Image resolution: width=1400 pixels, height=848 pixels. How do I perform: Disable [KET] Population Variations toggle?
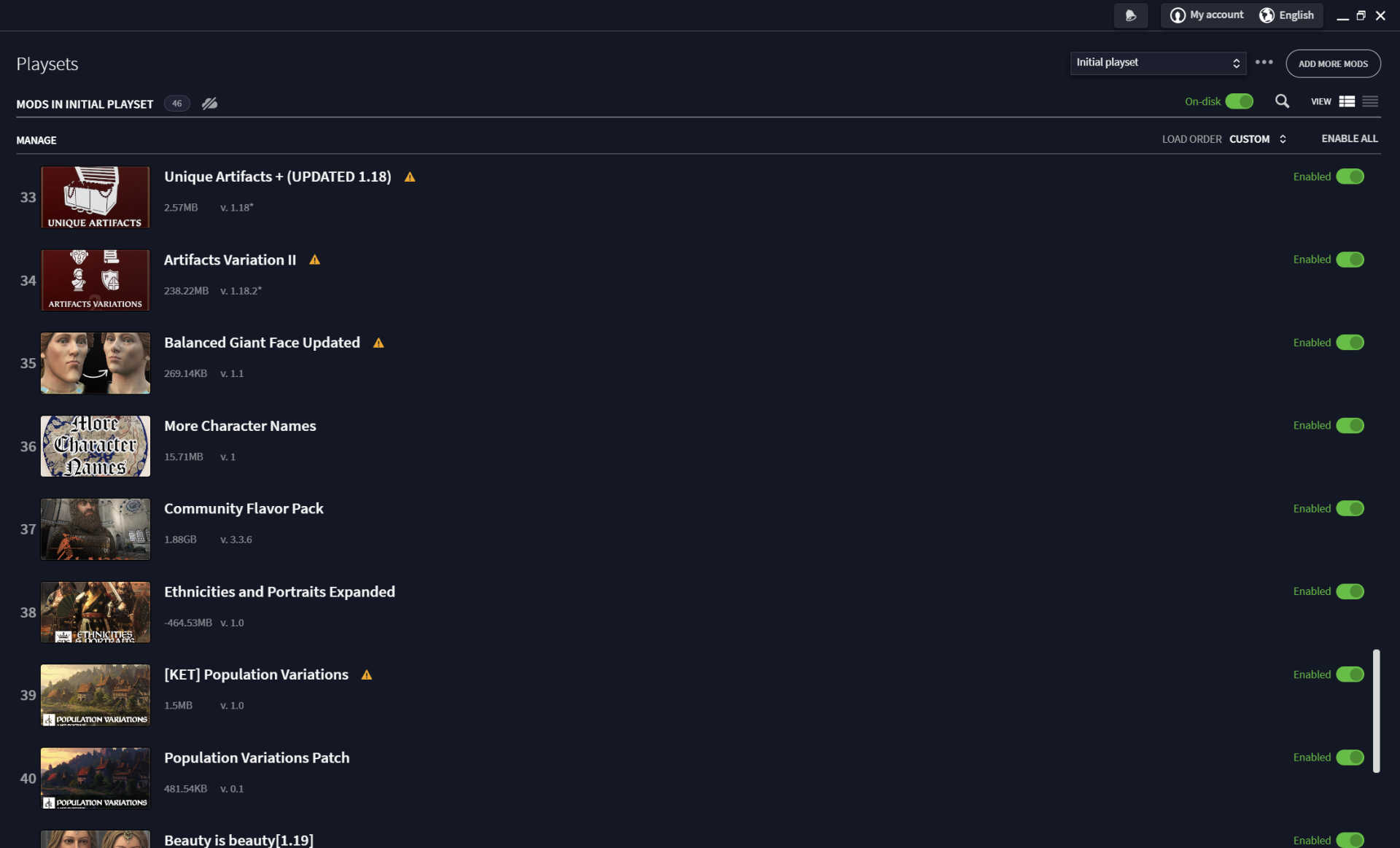(x=1350, y=674)
